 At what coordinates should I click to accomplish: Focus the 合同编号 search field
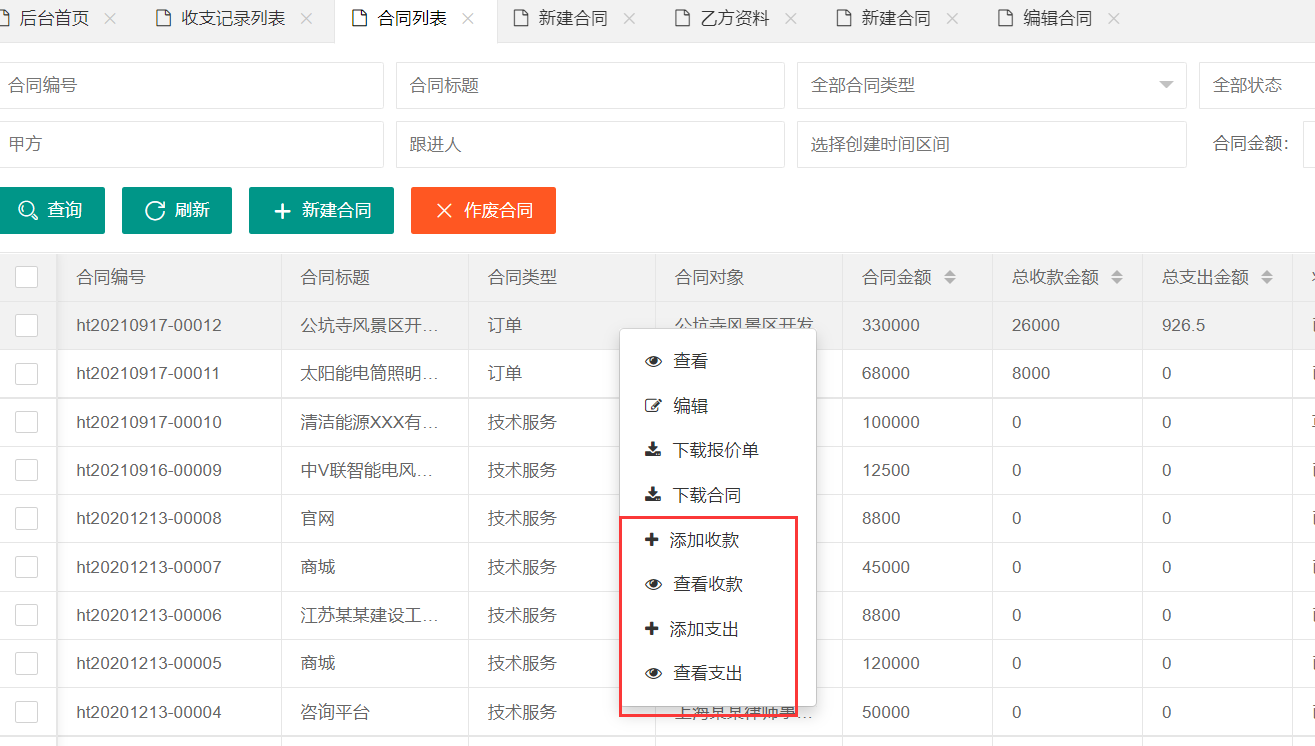click(190, 85)
